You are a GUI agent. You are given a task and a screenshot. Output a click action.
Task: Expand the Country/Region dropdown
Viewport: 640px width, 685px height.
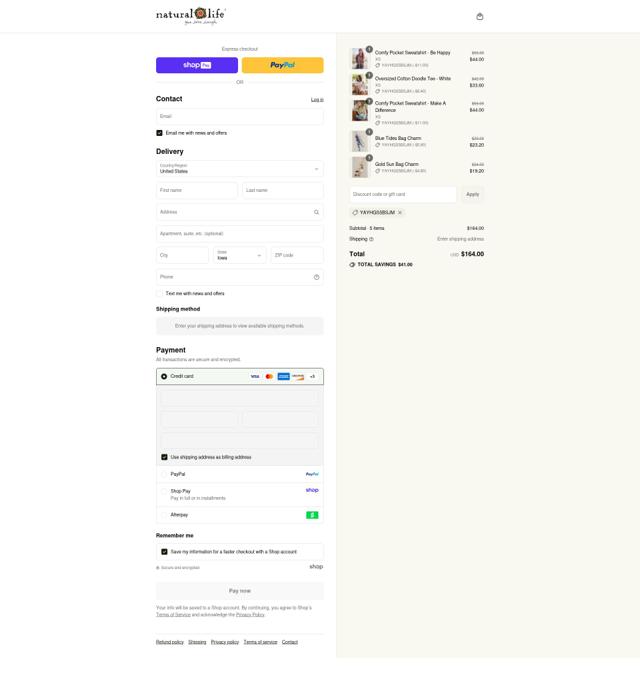(x=239, y=169)
